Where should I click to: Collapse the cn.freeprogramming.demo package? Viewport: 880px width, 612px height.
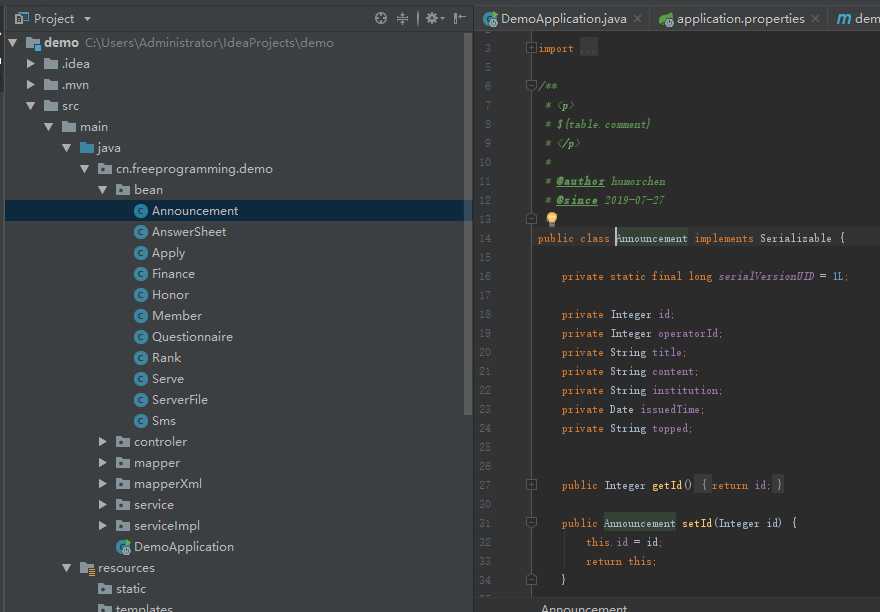85,169
